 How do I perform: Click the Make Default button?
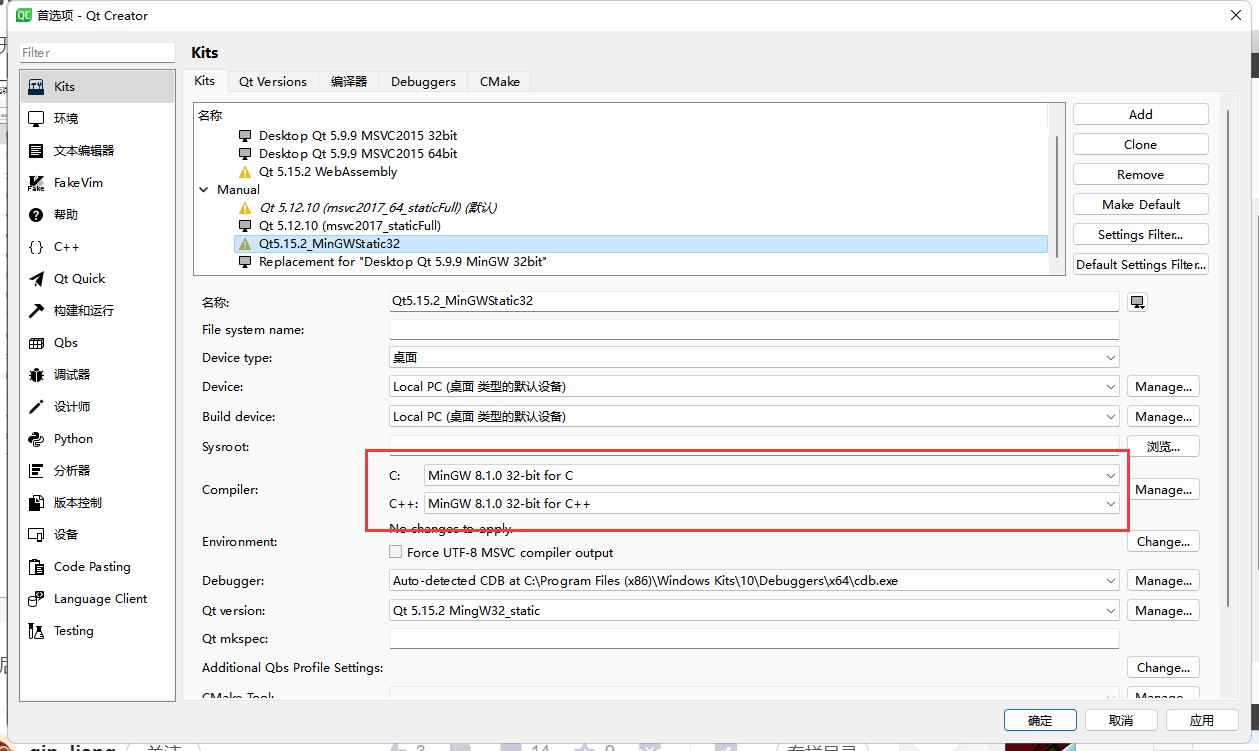click(x=1141, y=204)
